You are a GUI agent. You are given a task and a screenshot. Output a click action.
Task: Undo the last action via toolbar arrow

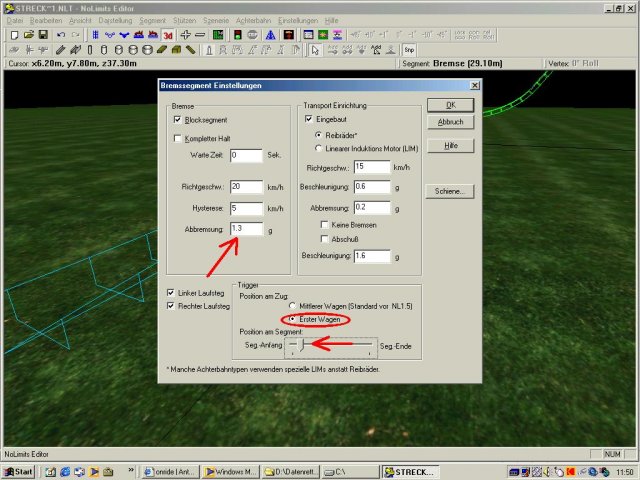[61, 35]
